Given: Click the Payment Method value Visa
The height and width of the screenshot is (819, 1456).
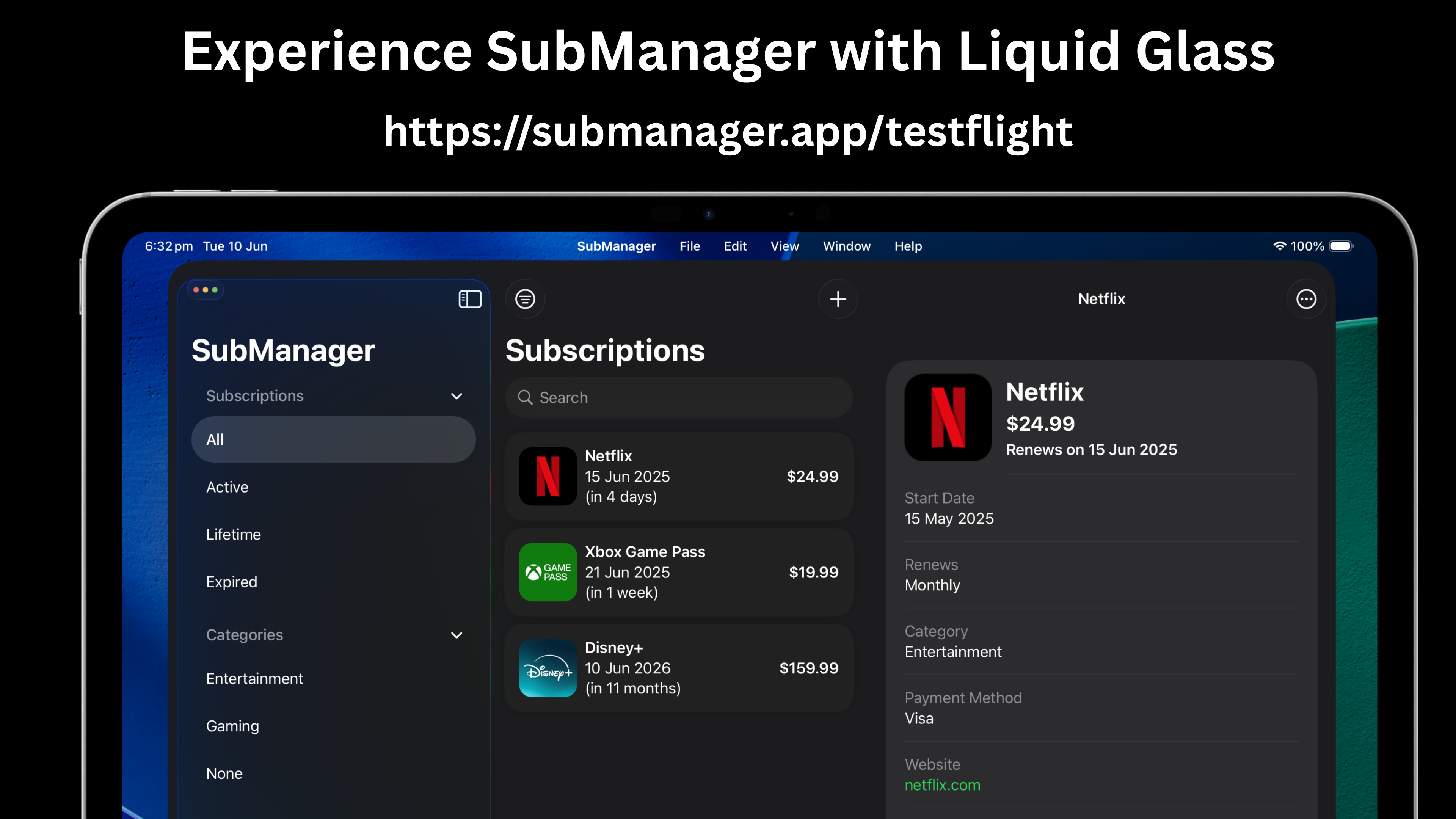Looking at the screenshot, I should click(x=919, y=719).
